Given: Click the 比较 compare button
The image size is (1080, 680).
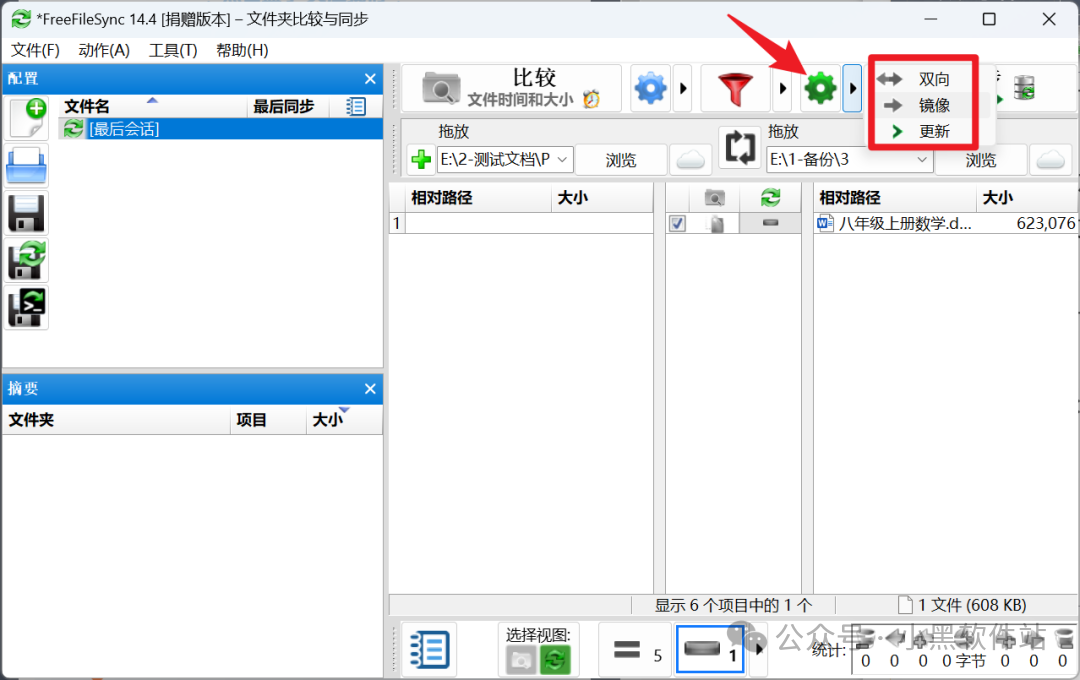Looking at the screenshot, I should coord(511,88).
